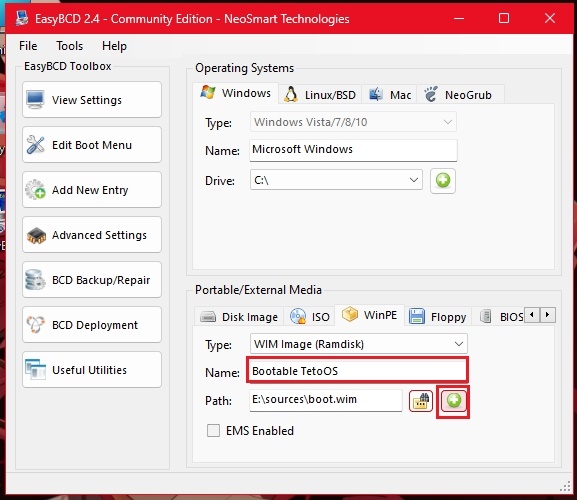Open Edit Boot Menu section
This screenshot has height=500, width=577.
coord(92,145)
